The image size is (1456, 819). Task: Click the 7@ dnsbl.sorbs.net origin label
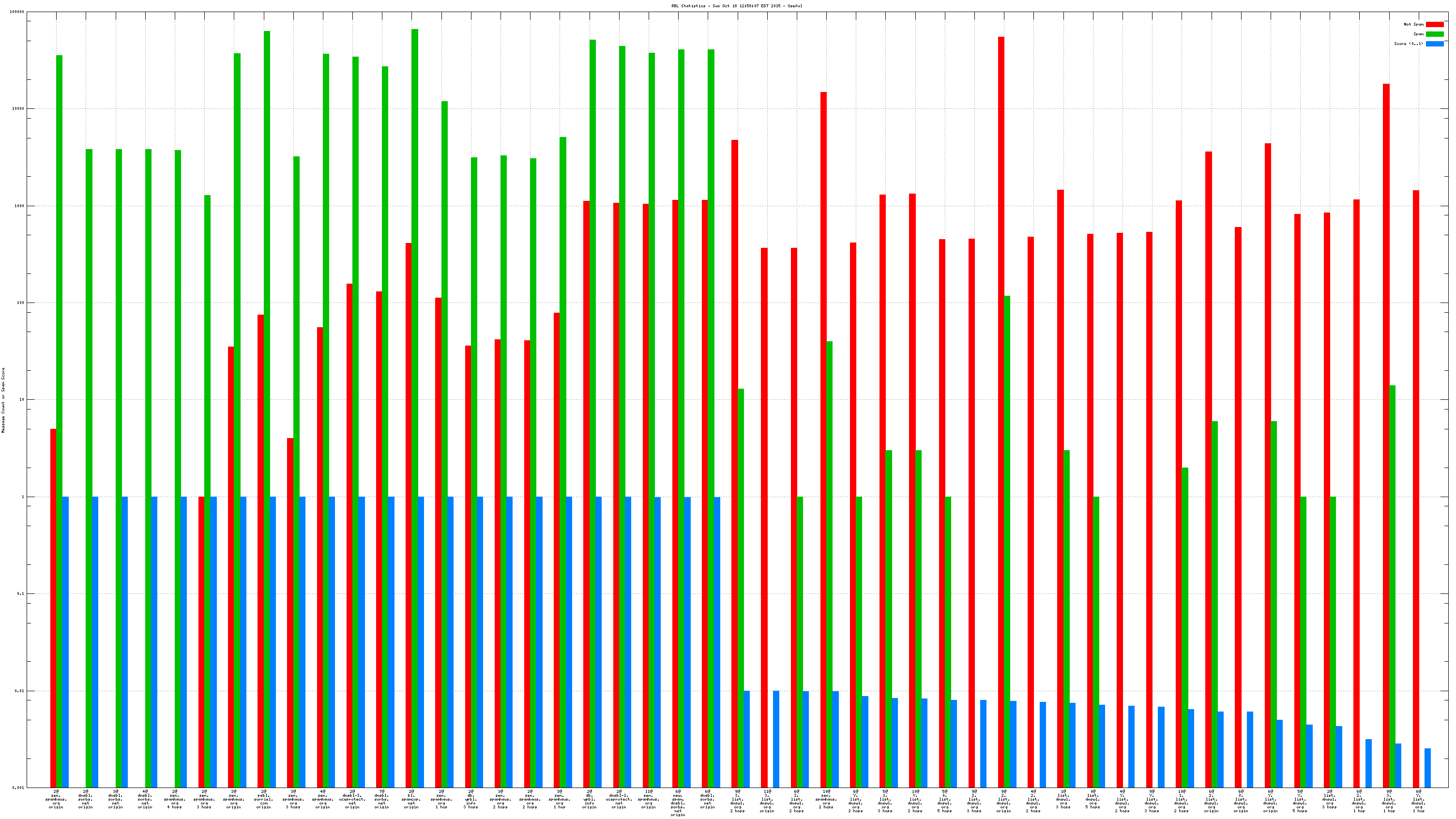tap(381, 799)
